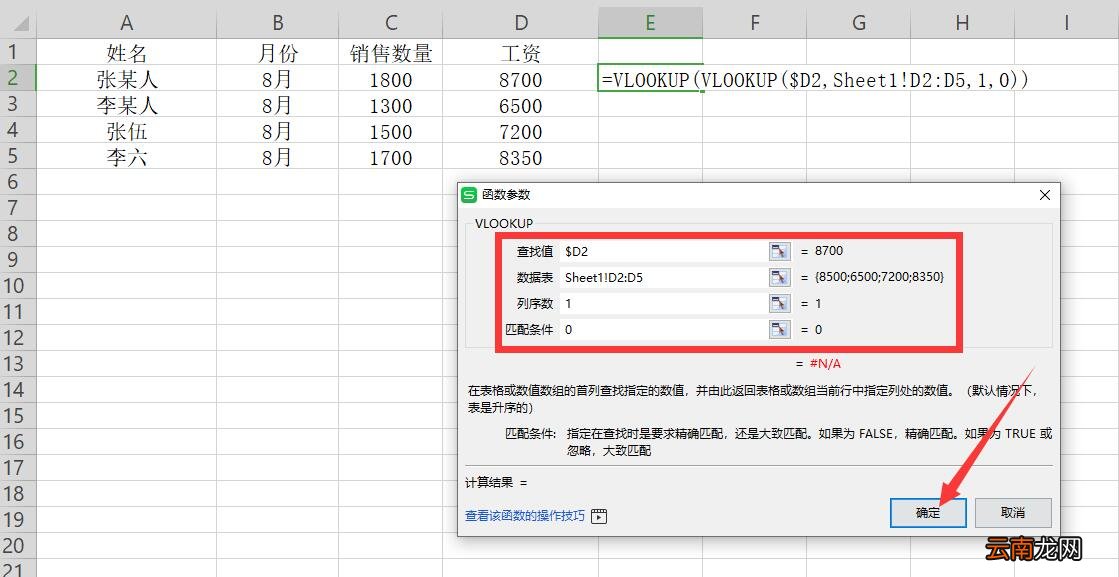Select all cells via corner triangle
Screen dimensions: 1119x577
18,23
